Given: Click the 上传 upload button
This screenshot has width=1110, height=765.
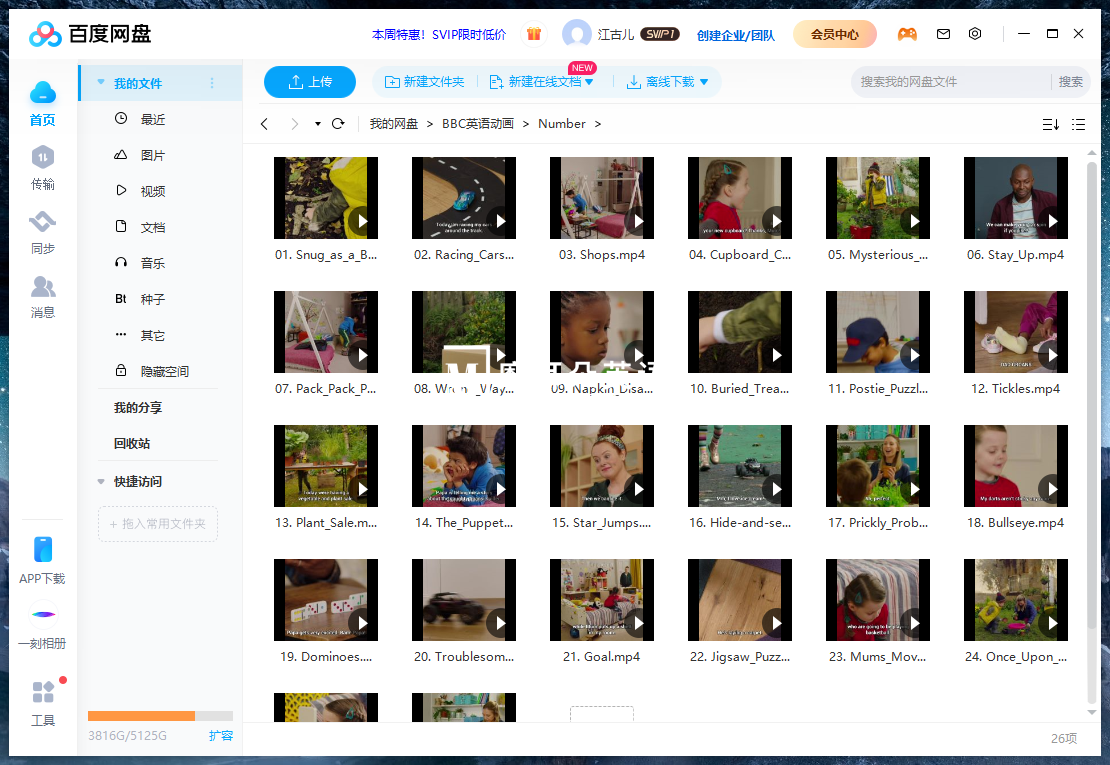Looking at the screenshot, I should (x=310, y=82).
